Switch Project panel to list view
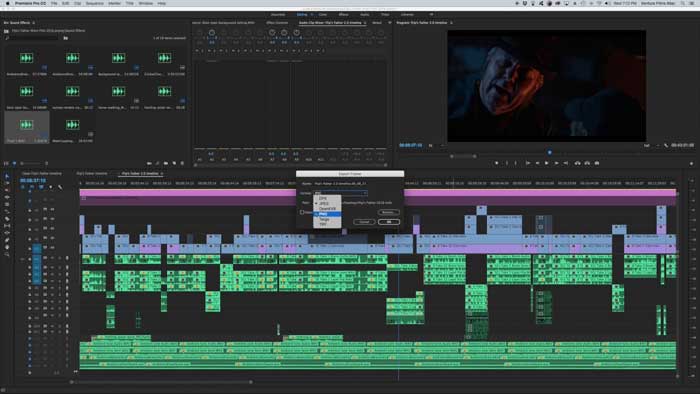 [x=6, y=163]
